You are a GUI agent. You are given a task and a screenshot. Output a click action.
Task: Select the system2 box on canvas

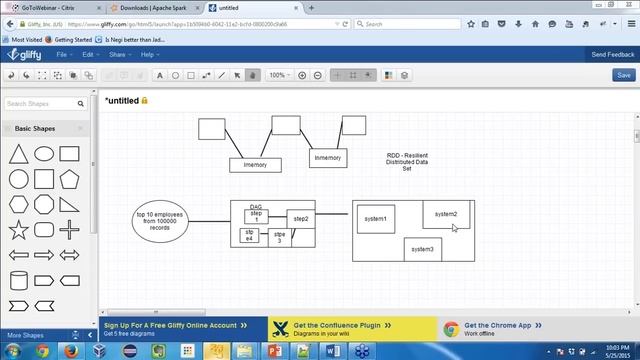(x=446, y=214)
